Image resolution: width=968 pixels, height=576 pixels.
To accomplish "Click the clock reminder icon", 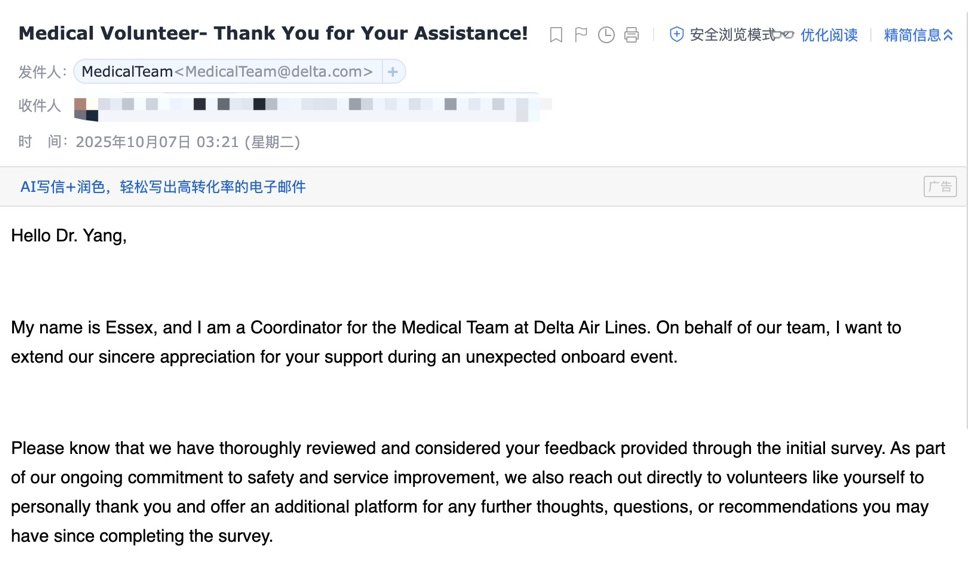I will pos(606,35).
